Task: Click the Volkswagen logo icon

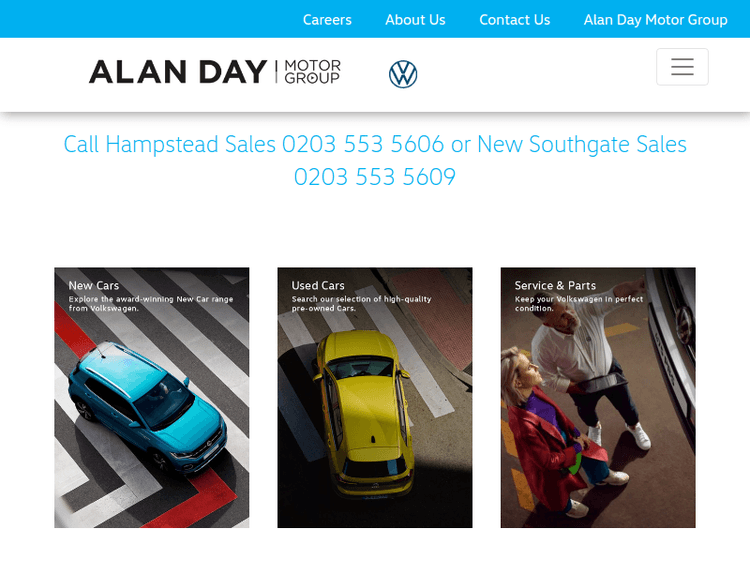Action: (x=403, y=74)
